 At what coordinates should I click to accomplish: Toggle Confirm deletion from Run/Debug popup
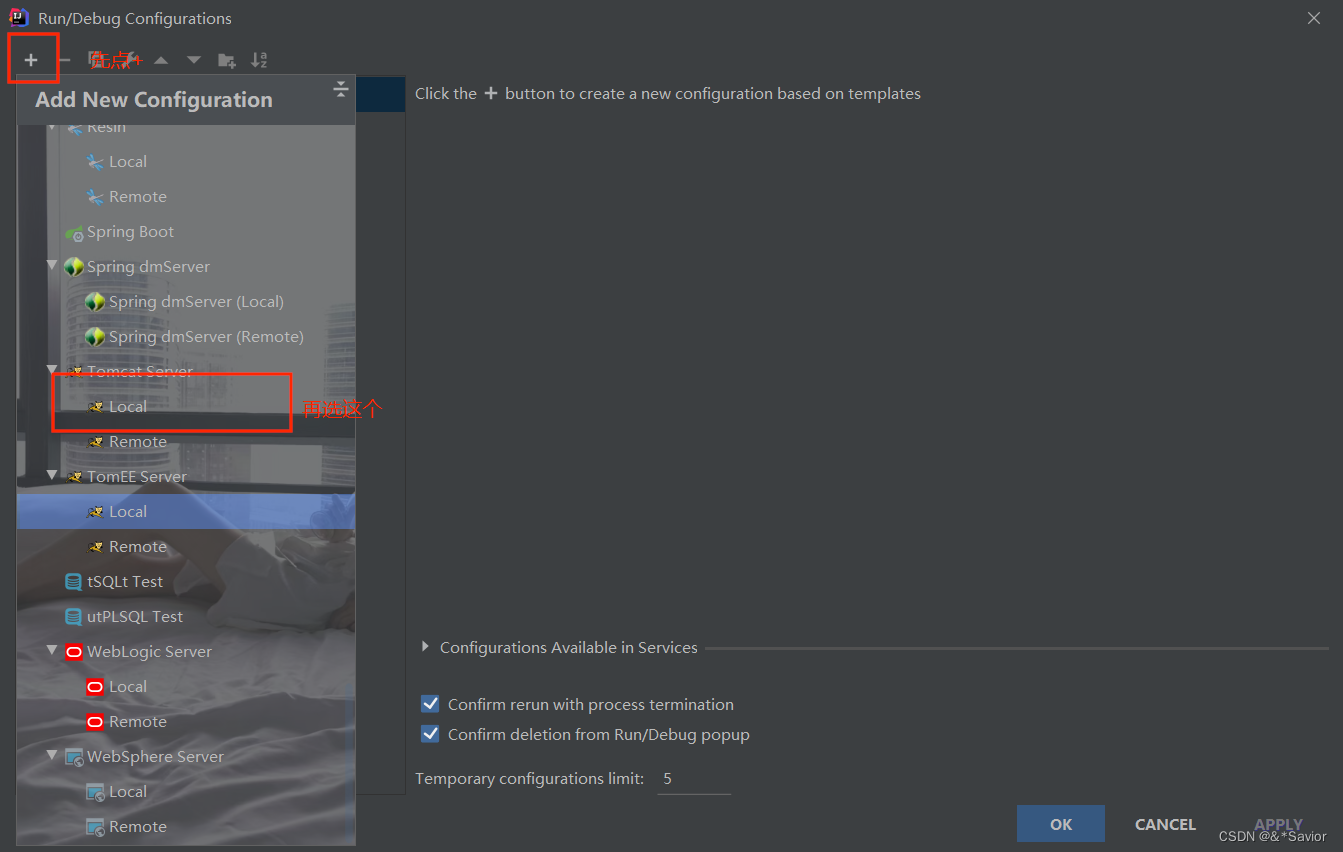[430, 734]
